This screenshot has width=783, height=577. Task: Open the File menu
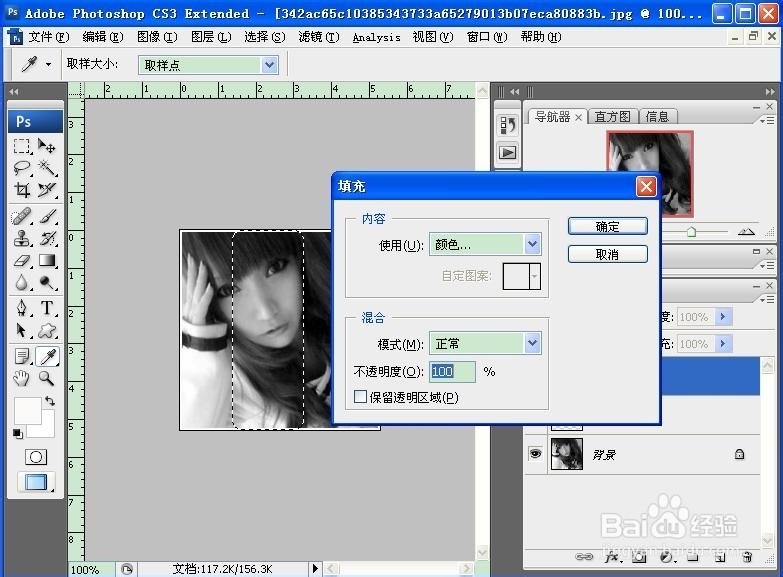tap(48, 37)
